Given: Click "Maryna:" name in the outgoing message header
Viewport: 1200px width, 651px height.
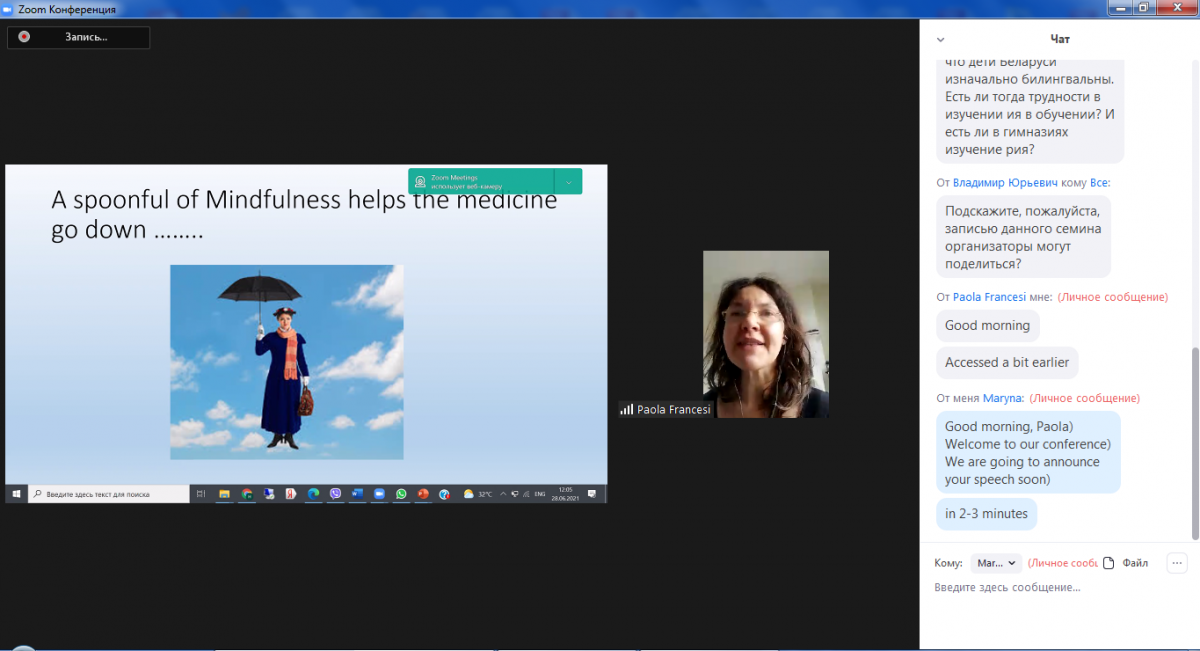Looking at the screenshot, I should tap(1003, 398).
